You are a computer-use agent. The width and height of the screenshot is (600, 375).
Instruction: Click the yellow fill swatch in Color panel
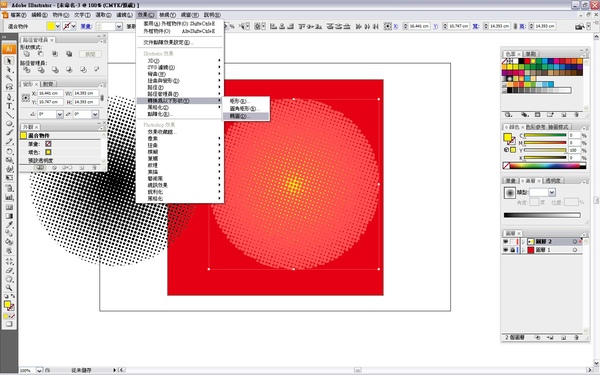[x=507, y=137]
